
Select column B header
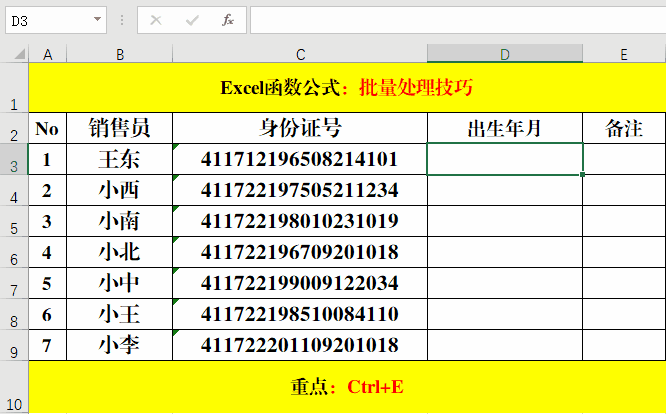point(120,54)
